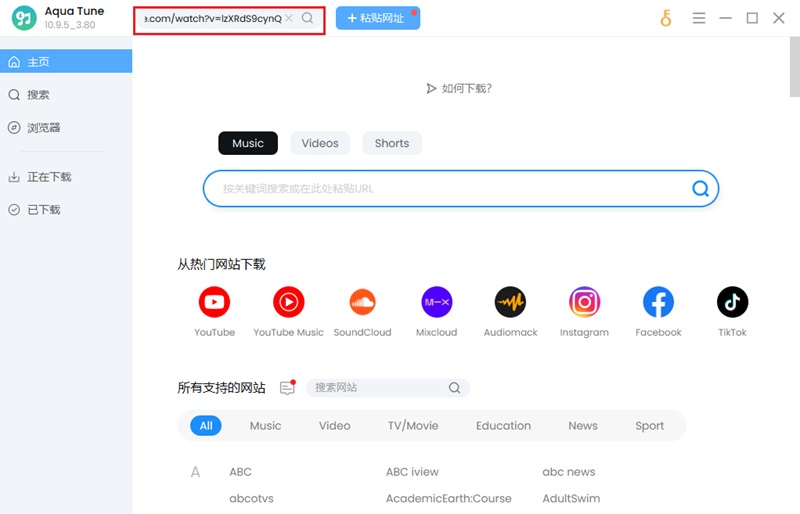This screenshot has height=514, width=800.
Task: Open the AcademicEarth:Course site link
Action: (x=448, y=498)
